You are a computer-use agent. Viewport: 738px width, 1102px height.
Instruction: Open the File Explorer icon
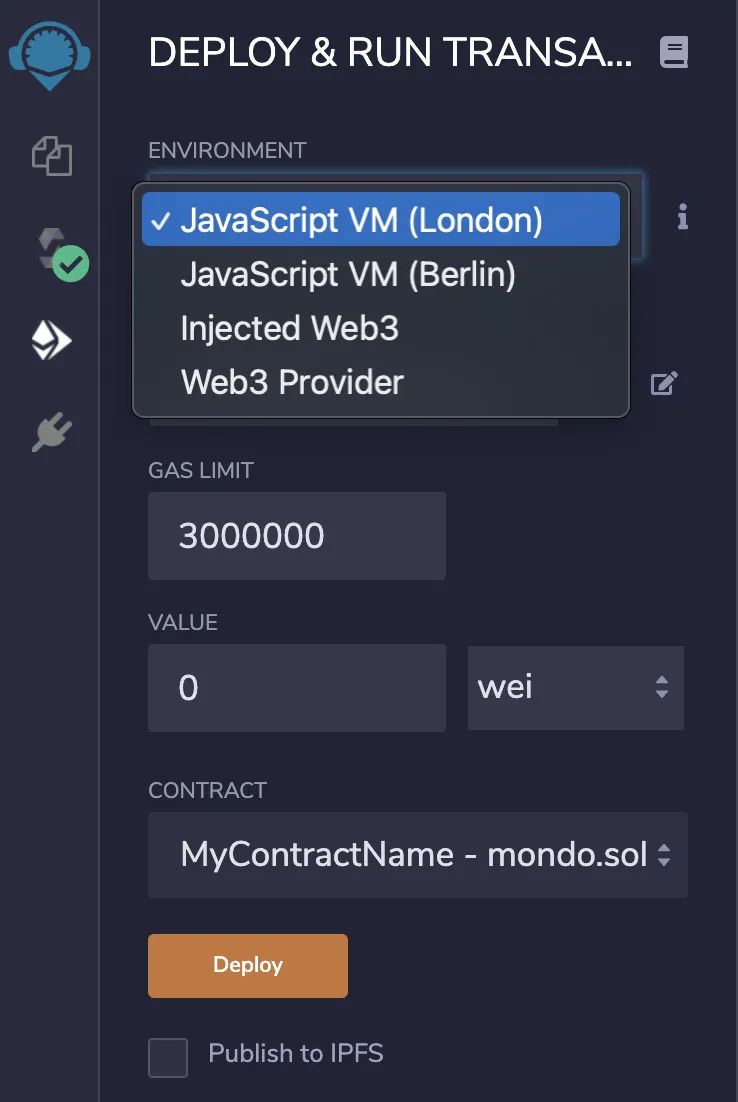tap(52, 155)
